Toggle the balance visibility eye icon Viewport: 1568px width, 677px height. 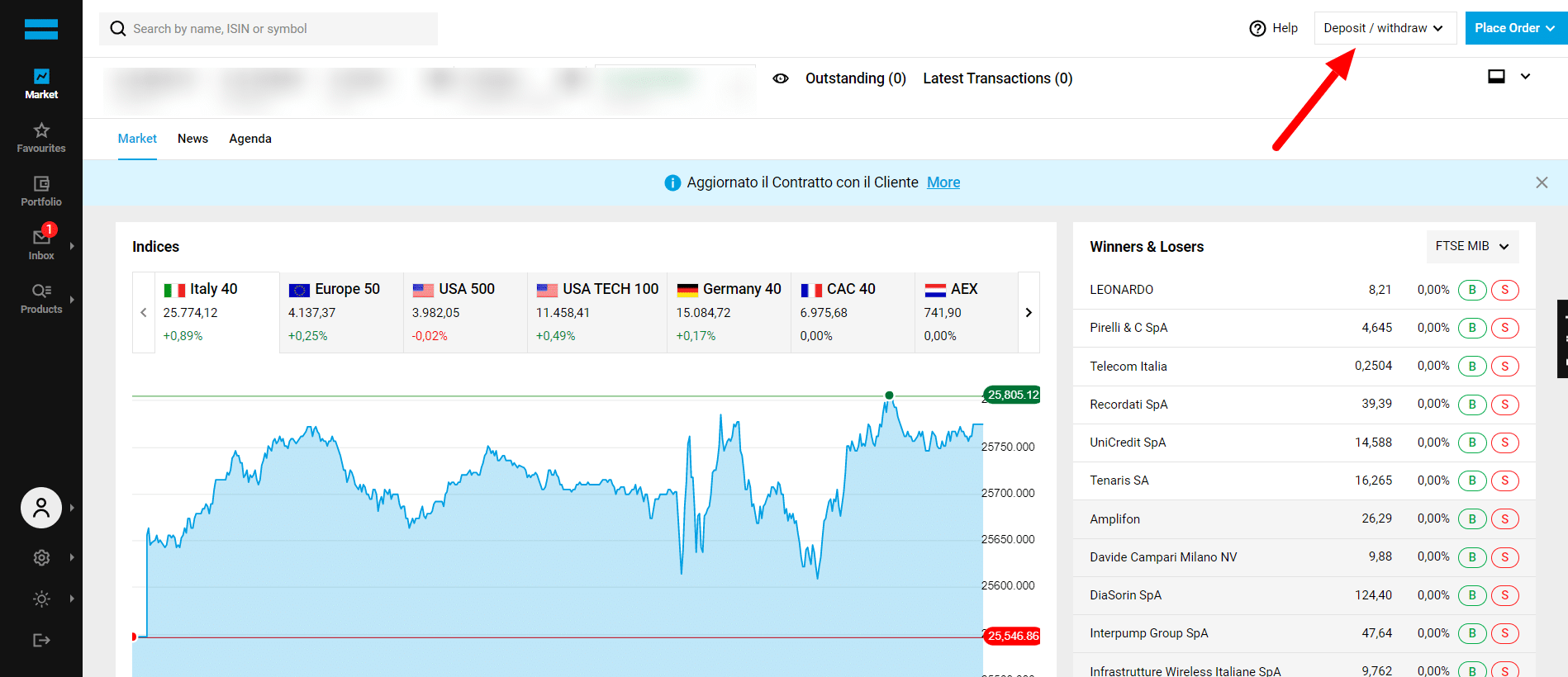pos(781,78)
